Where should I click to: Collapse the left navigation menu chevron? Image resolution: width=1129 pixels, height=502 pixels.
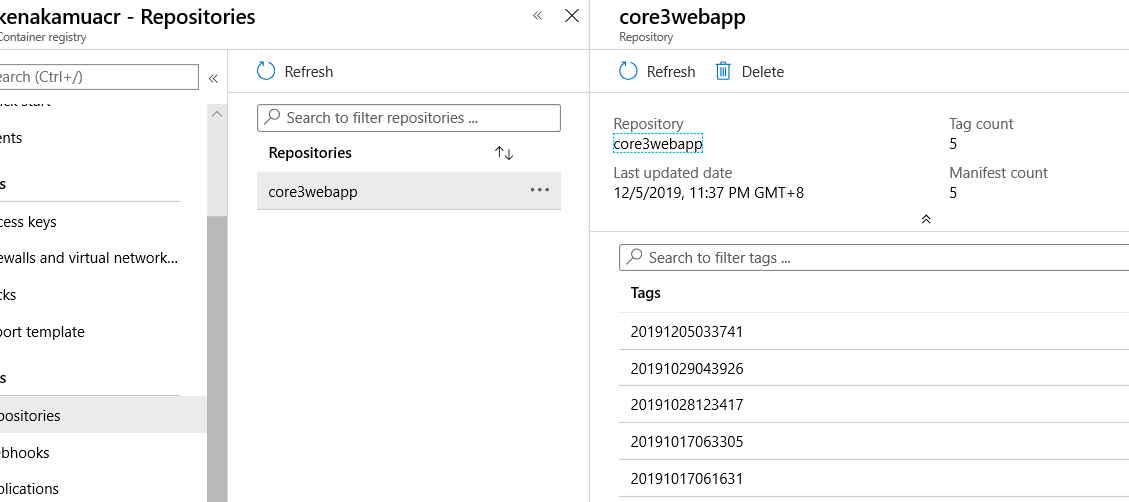click(x=213, y=78)
